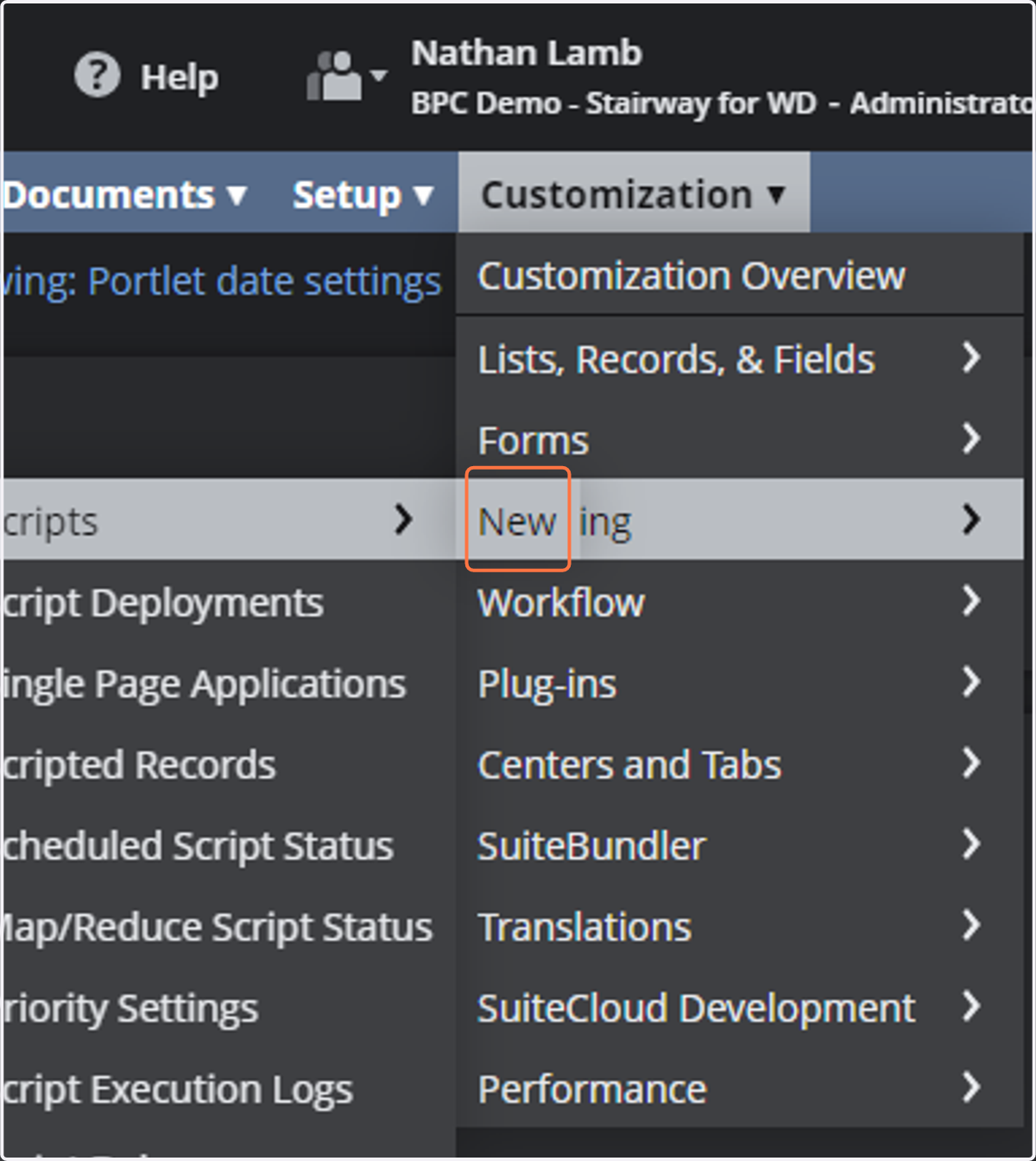Expand chevron beside Workflow
This screenshot has width=1036, height=1161.
click(x=971, y=600)
